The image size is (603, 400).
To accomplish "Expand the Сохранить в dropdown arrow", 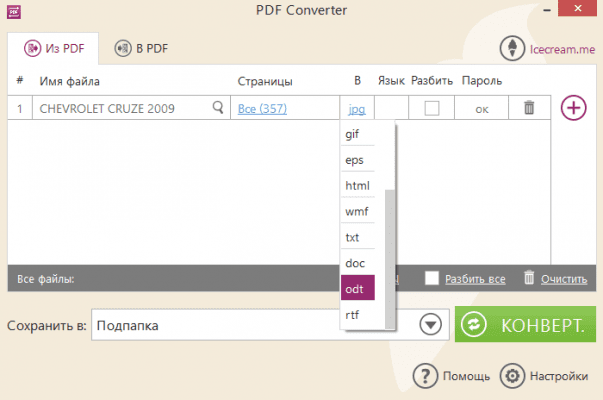I will [430, 325].
